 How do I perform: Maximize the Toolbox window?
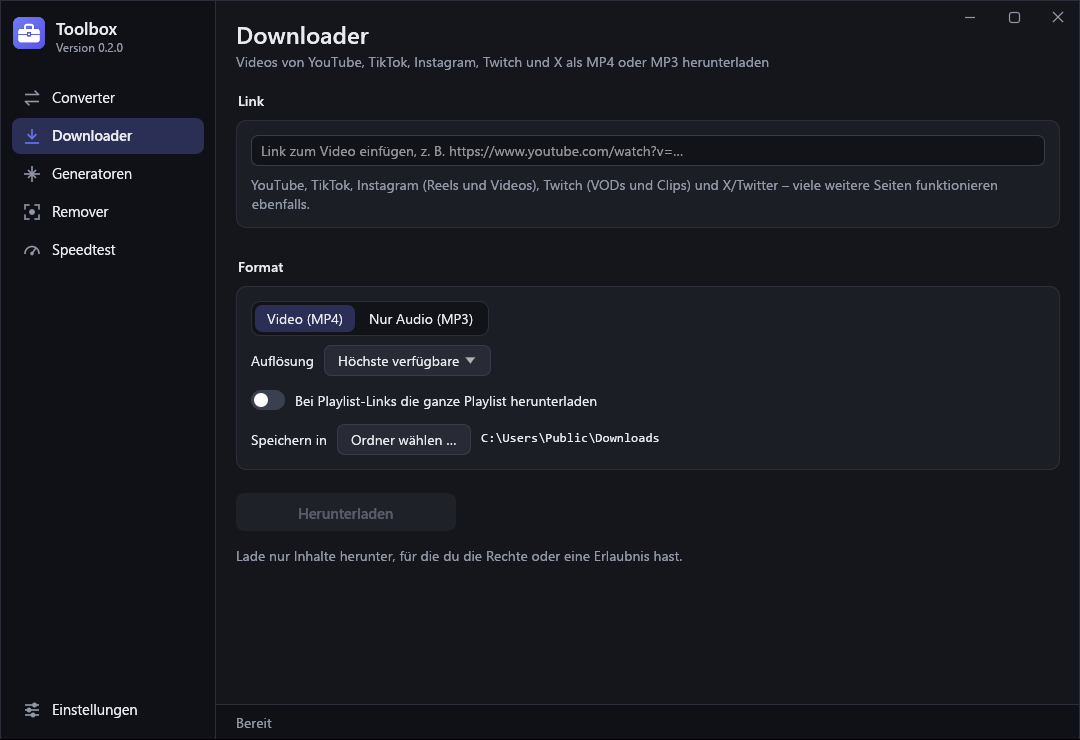coord(1014,17)
